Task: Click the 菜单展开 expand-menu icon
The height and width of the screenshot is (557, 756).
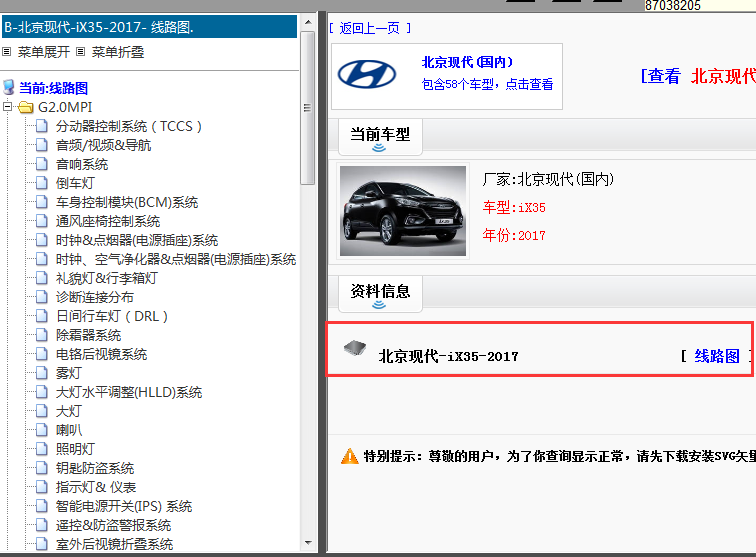Action: [x=6, y=52]
